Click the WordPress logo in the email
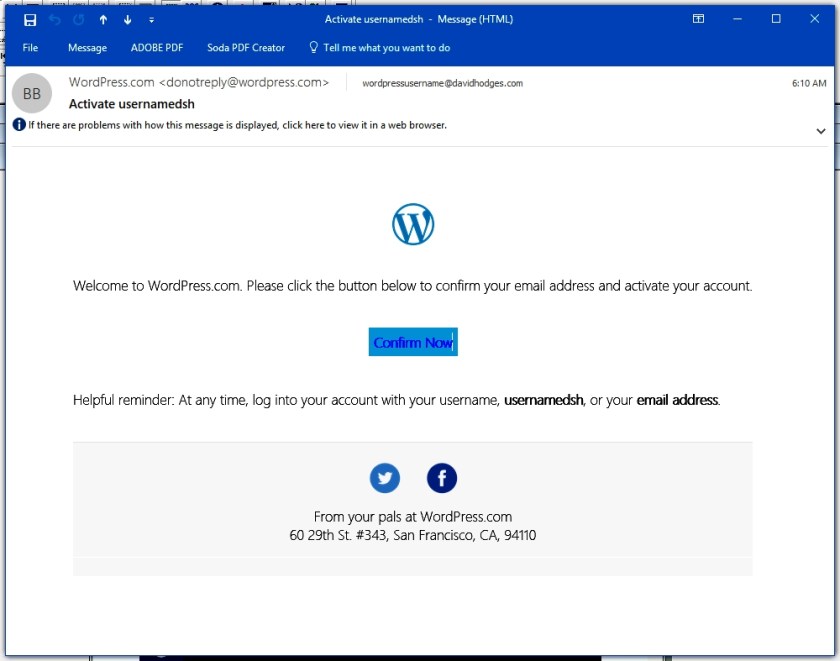Image resolution: width=840 pixels, height=661 pixels. [412, 224]
